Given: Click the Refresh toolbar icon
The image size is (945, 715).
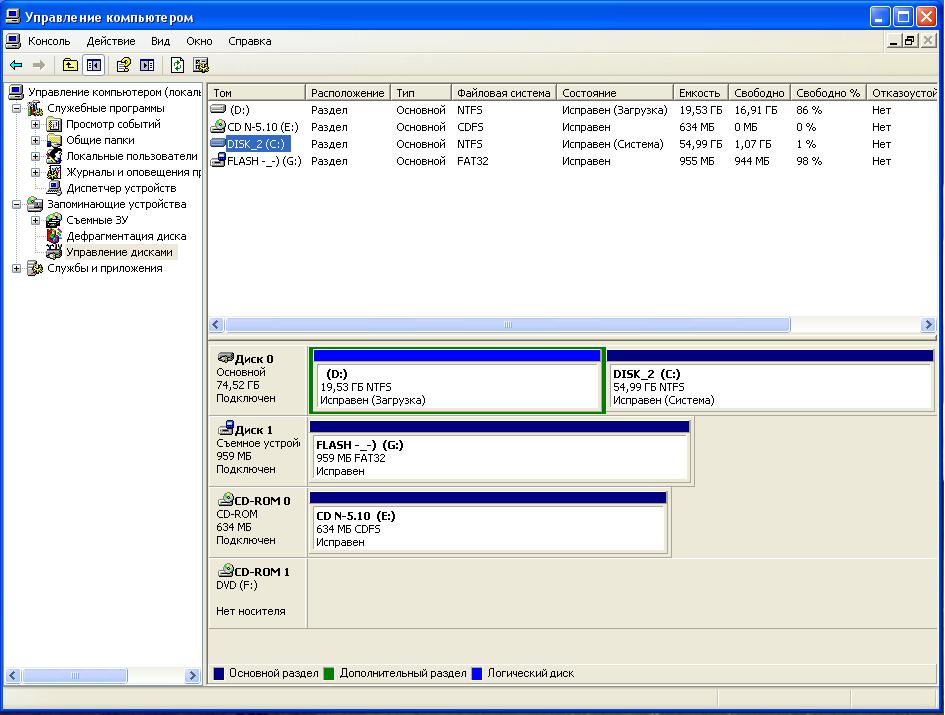Looking at the screenshot, I should coord(177,65).
